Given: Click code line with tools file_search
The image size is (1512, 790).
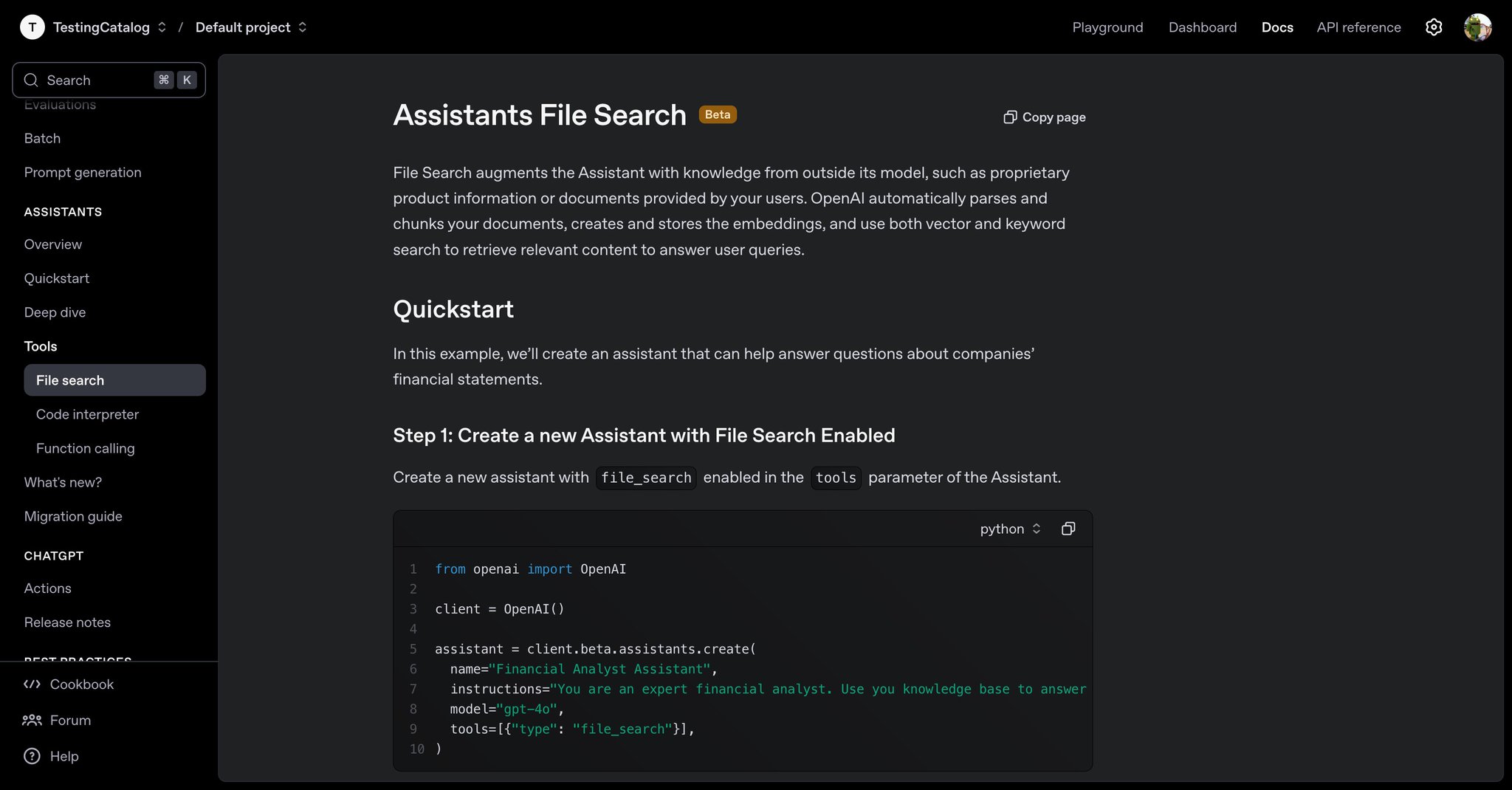Looking at the screenshot, I should [x=573, y=729].
